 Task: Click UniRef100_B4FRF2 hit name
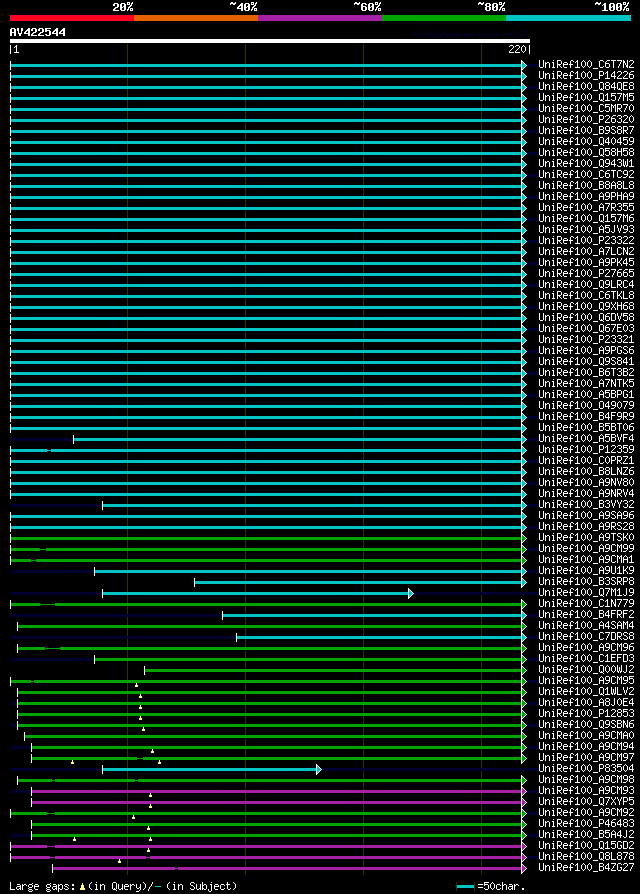[586, 615]
